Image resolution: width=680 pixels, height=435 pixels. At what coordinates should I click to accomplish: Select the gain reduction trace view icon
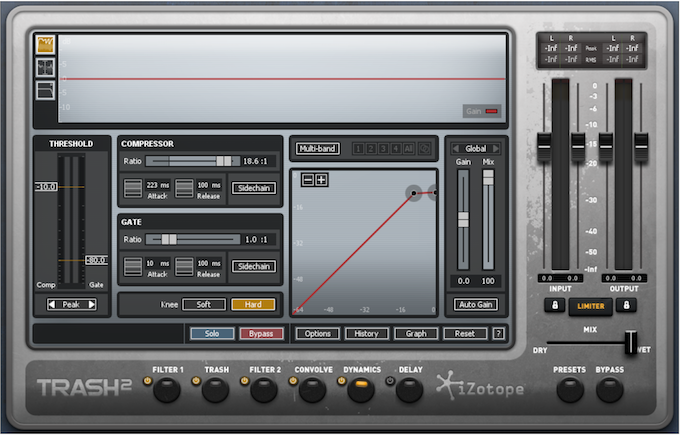click(46, 44)
